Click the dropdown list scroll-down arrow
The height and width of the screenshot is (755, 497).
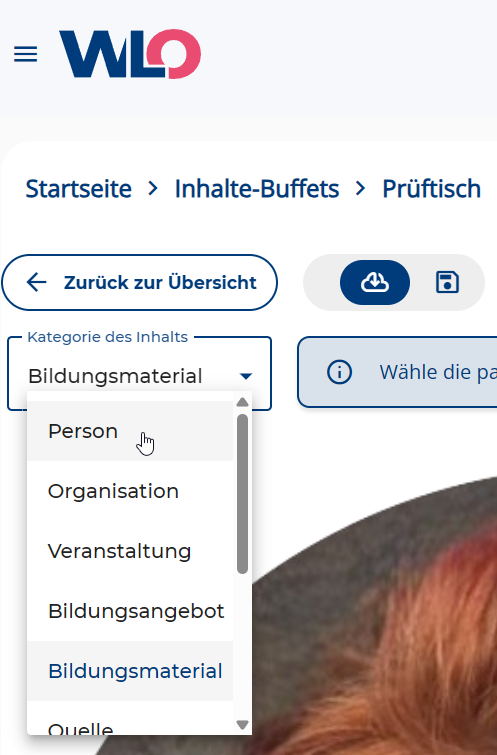[x=243, y=724]
